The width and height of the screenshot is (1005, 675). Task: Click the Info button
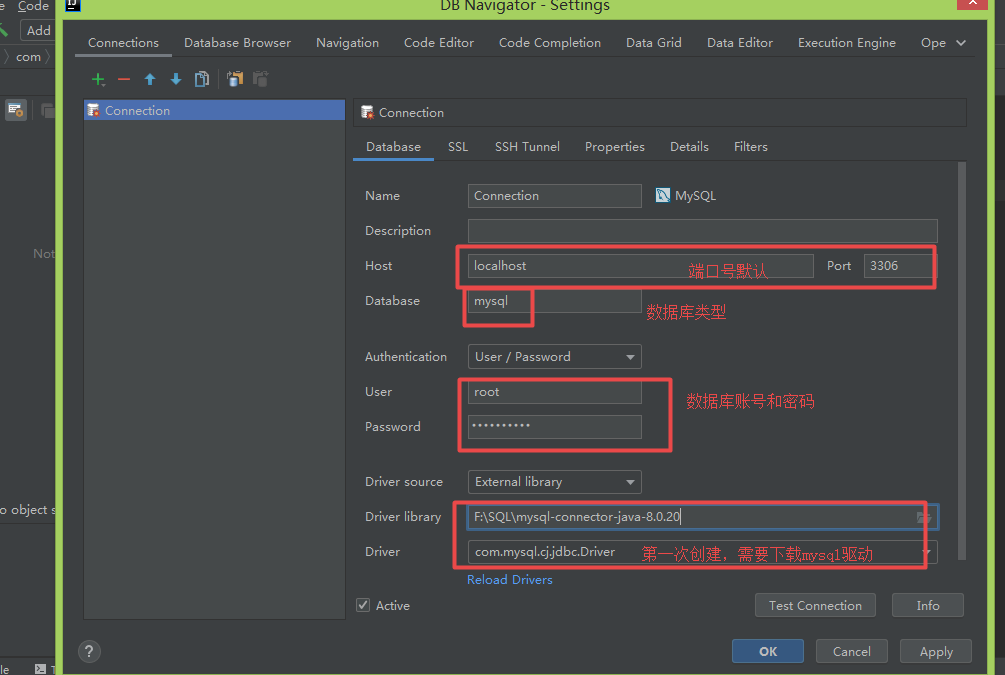point(927,606)
